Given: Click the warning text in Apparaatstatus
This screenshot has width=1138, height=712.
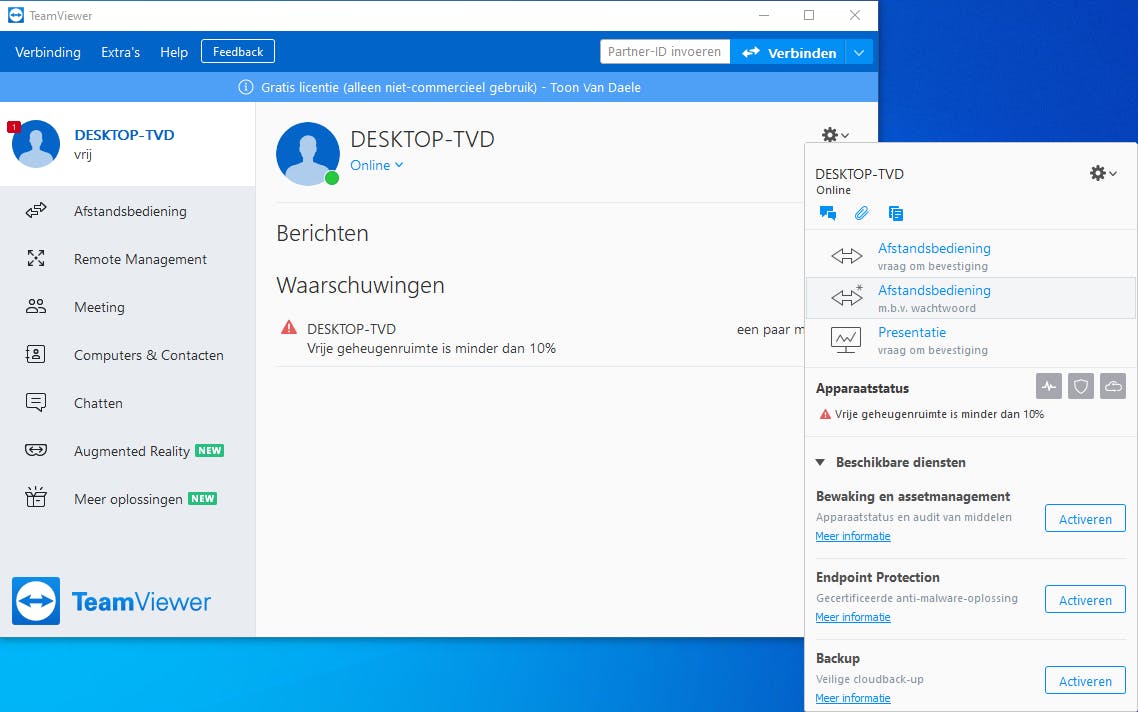Looking at the screenshot, I should point(939,414).
